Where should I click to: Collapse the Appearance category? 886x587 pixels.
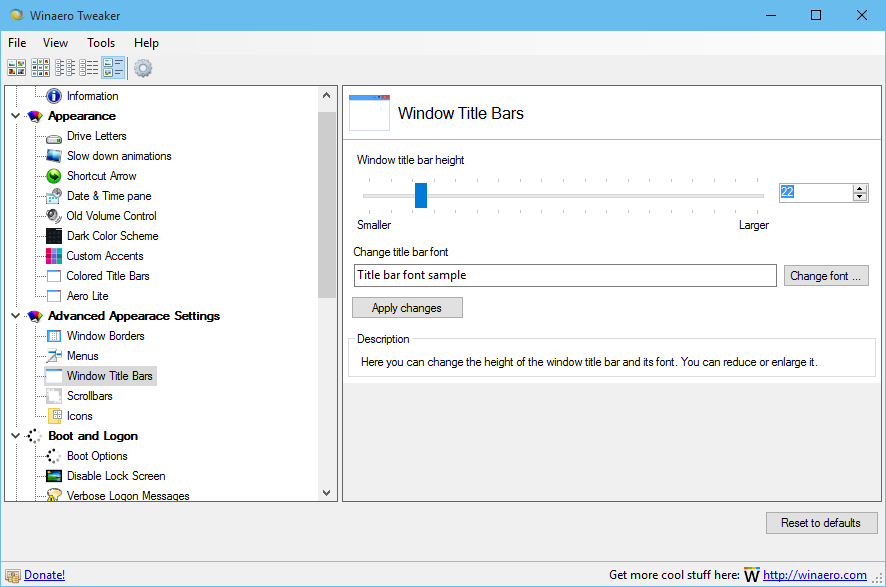tap(16, 115)
